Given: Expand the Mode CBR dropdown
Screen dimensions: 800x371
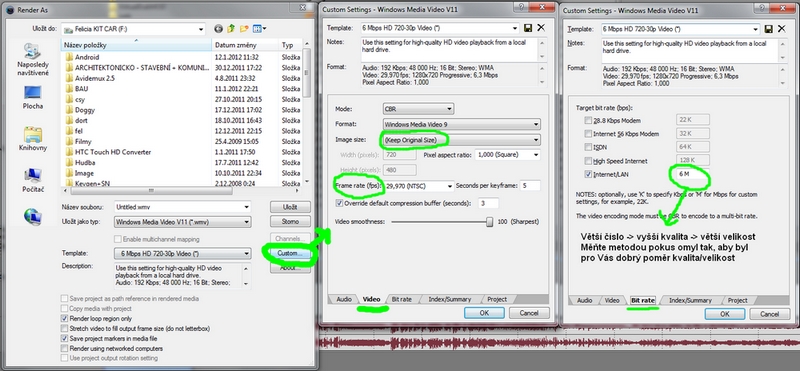Looking at the screenshot, I should pyautogui.click(x=418, y=109).
